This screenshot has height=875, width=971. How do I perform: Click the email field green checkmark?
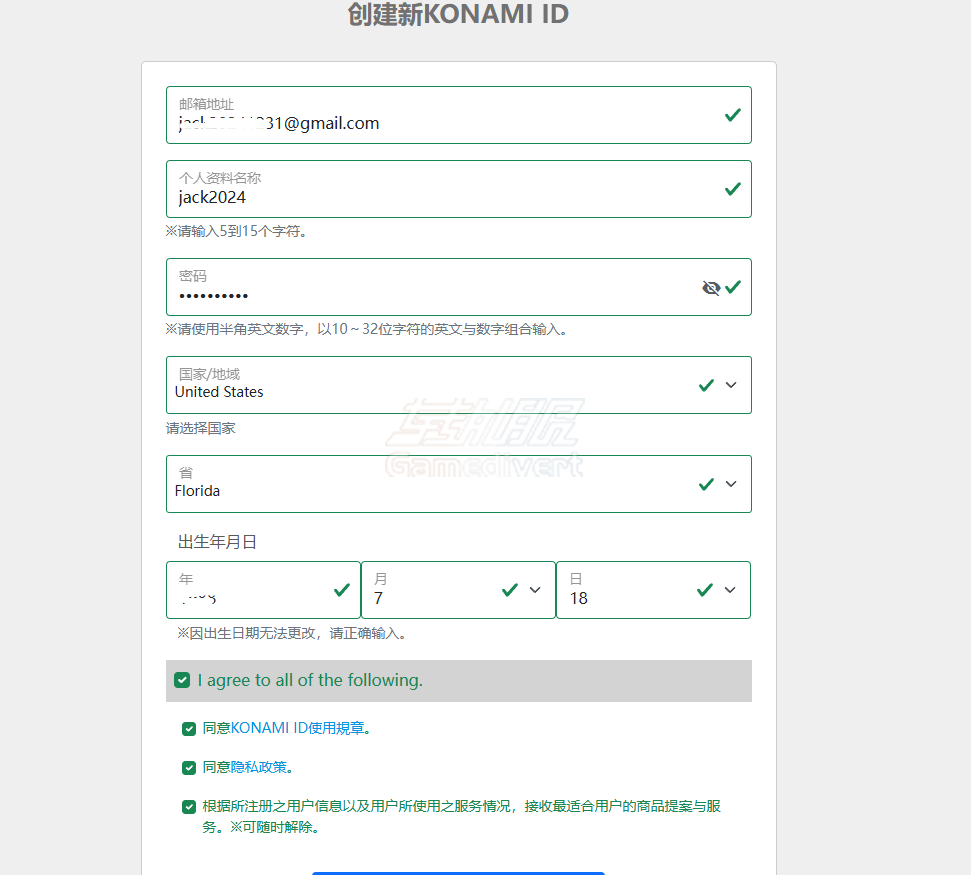[x=733, y=115]
